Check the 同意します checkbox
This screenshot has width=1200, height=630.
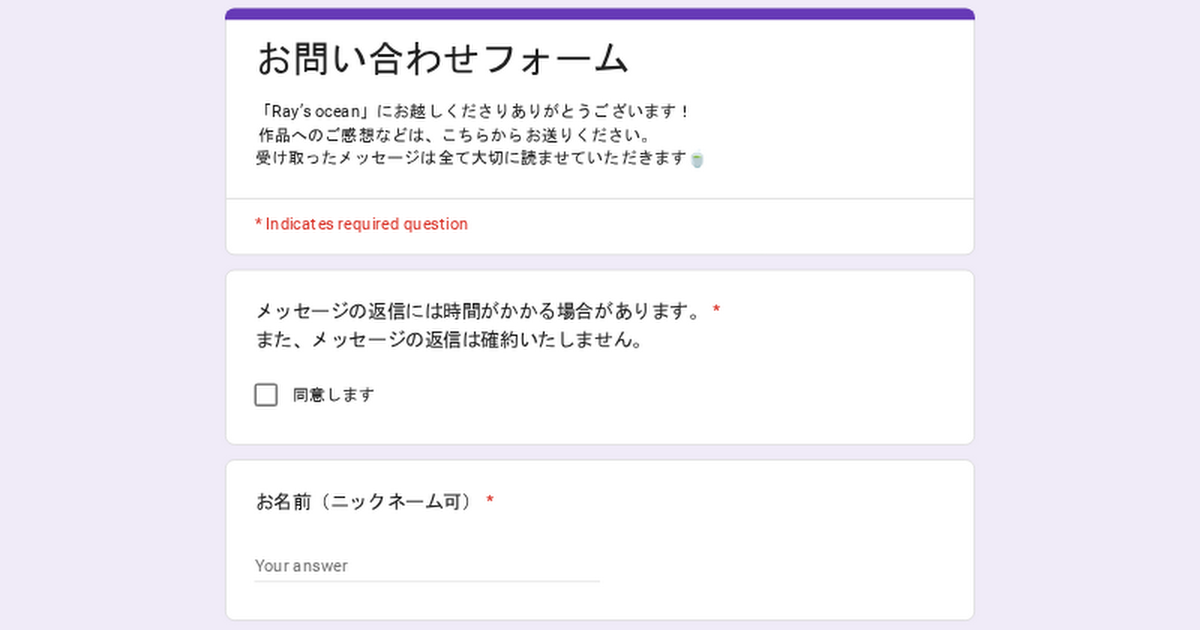[x=266, y=395]
